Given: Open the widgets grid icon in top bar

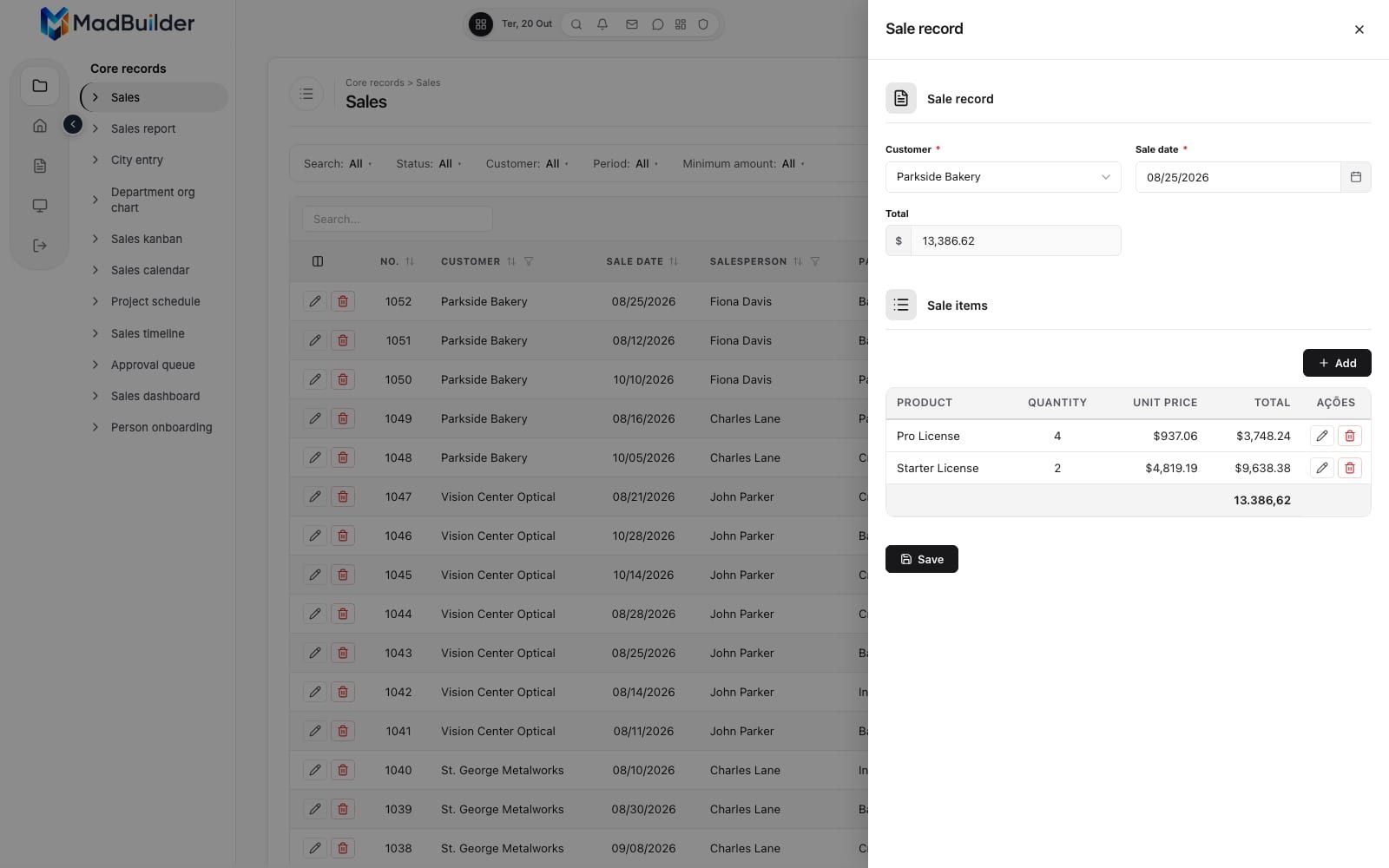Looking at the screenshot, I should click(681, 24).
